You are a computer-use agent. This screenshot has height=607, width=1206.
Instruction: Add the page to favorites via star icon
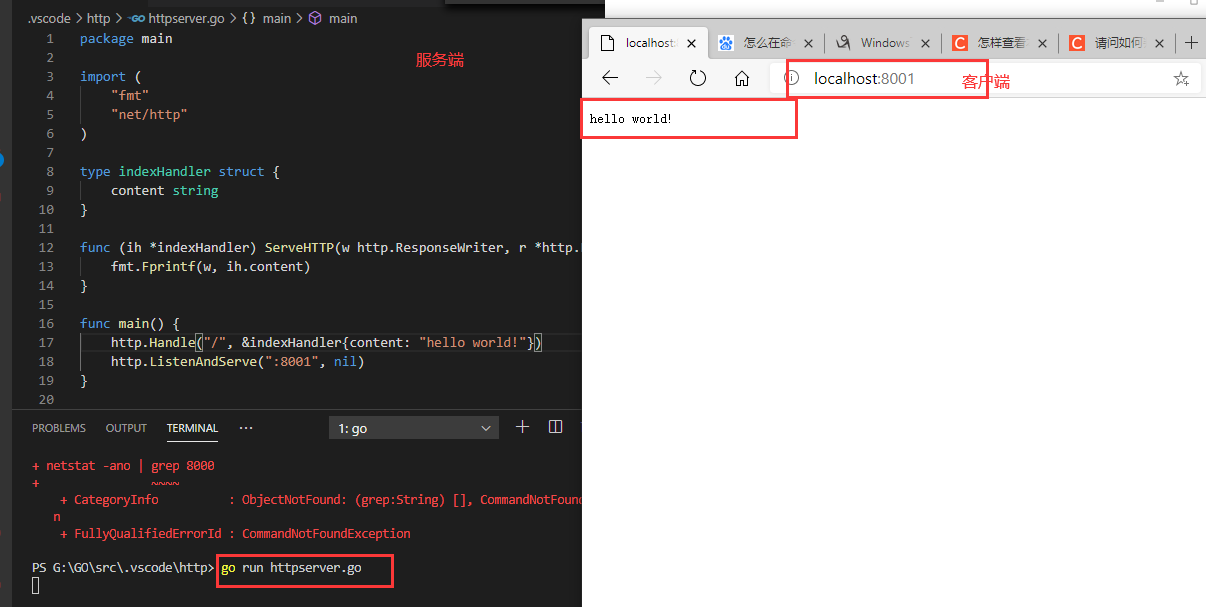pos(1181,77)
